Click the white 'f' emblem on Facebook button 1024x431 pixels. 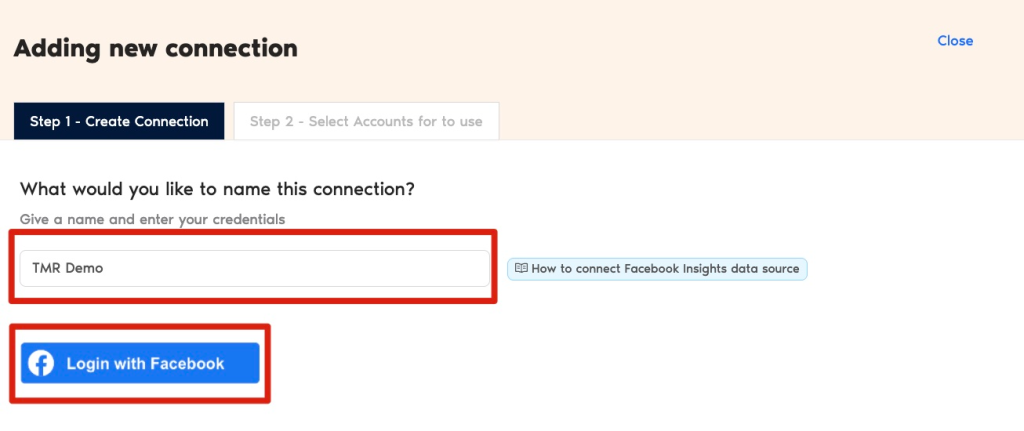point(41,364)
